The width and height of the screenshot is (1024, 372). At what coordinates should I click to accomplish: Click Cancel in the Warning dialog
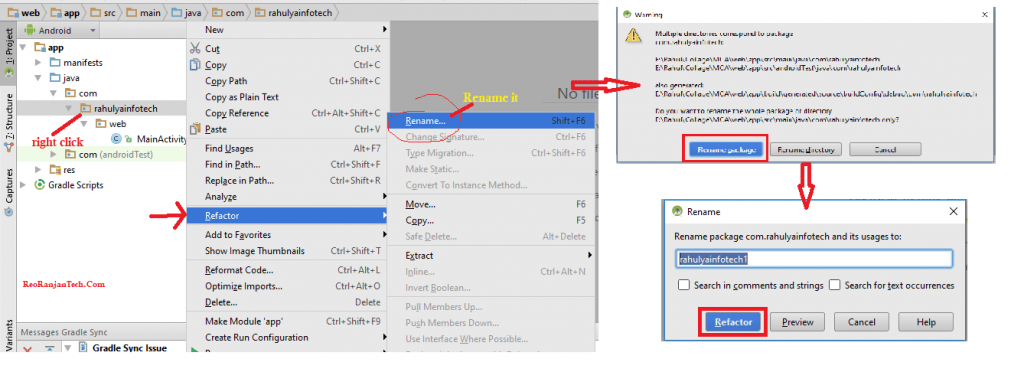tap(885, 149)
